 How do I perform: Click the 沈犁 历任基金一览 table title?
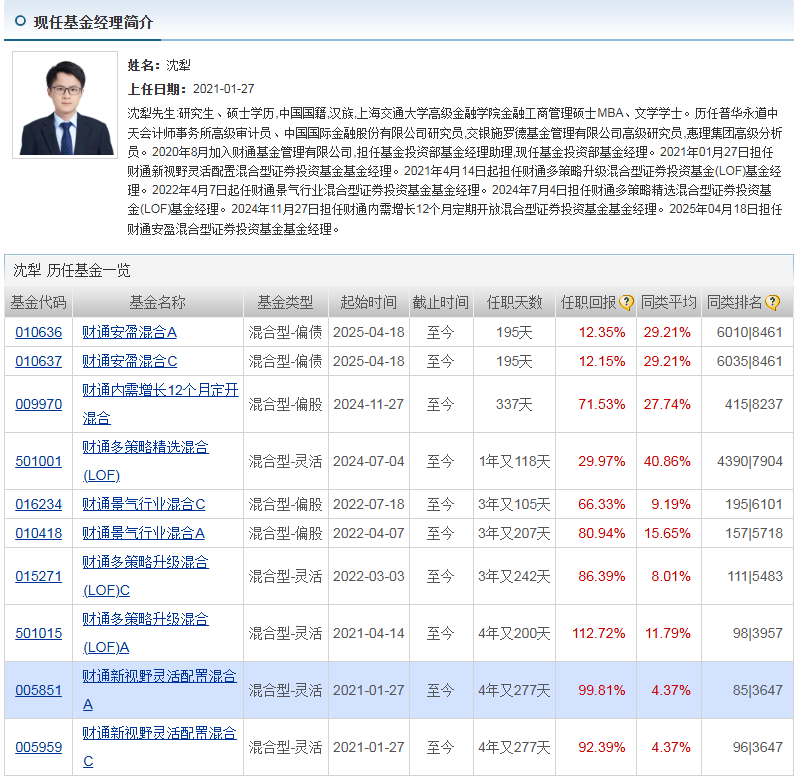(x=72, y=270)
